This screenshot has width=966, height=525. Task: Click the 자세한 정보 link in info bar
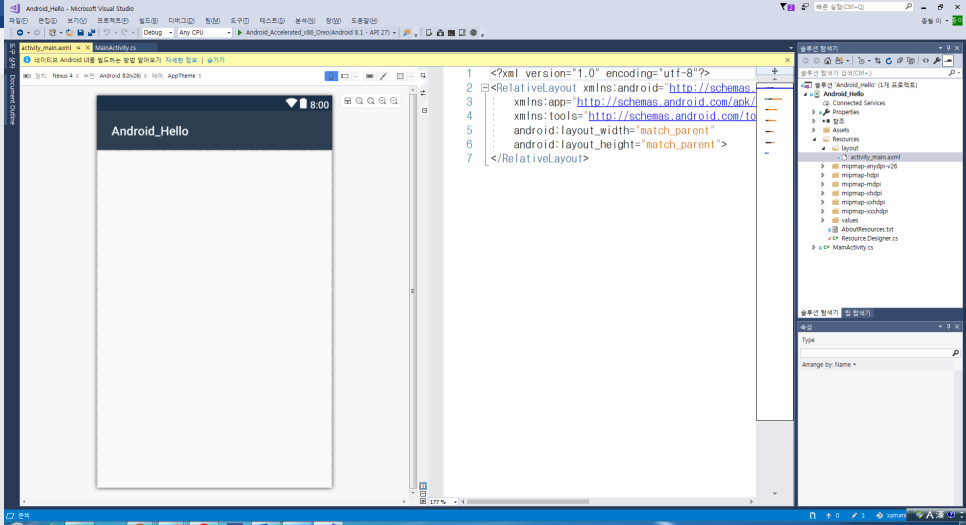[181, 60]
